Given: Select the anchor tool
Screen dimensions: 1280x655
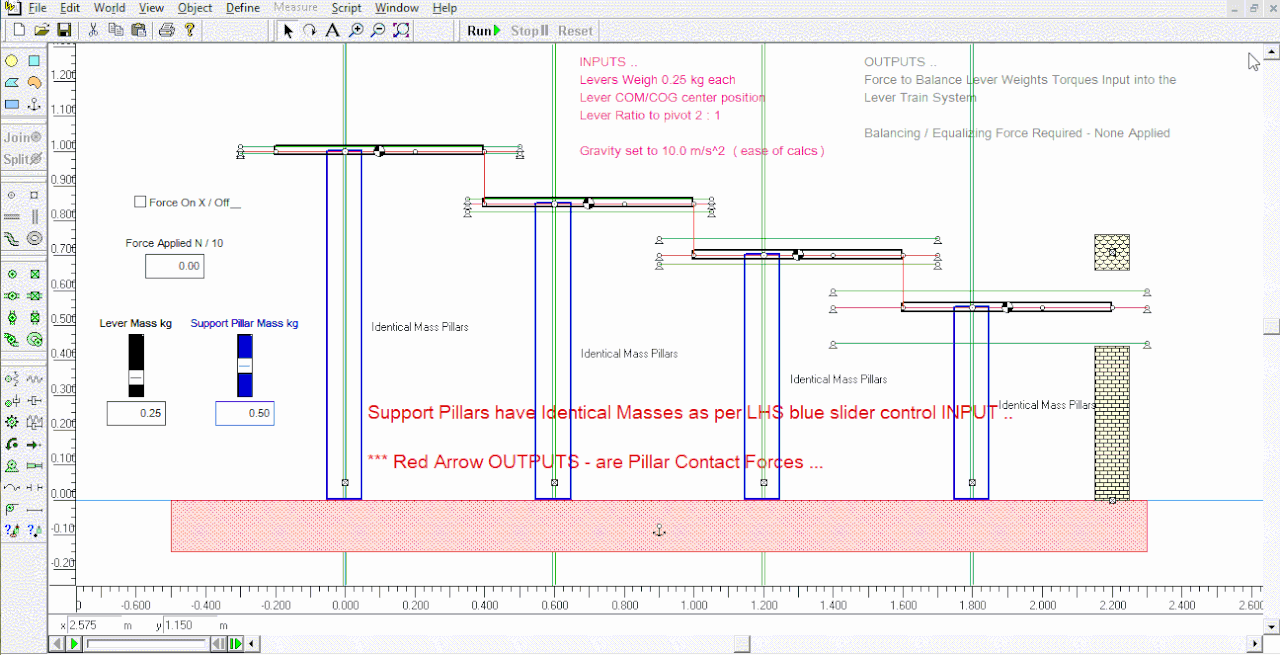Looking at the screenshot, I should [x=35, y=104].
